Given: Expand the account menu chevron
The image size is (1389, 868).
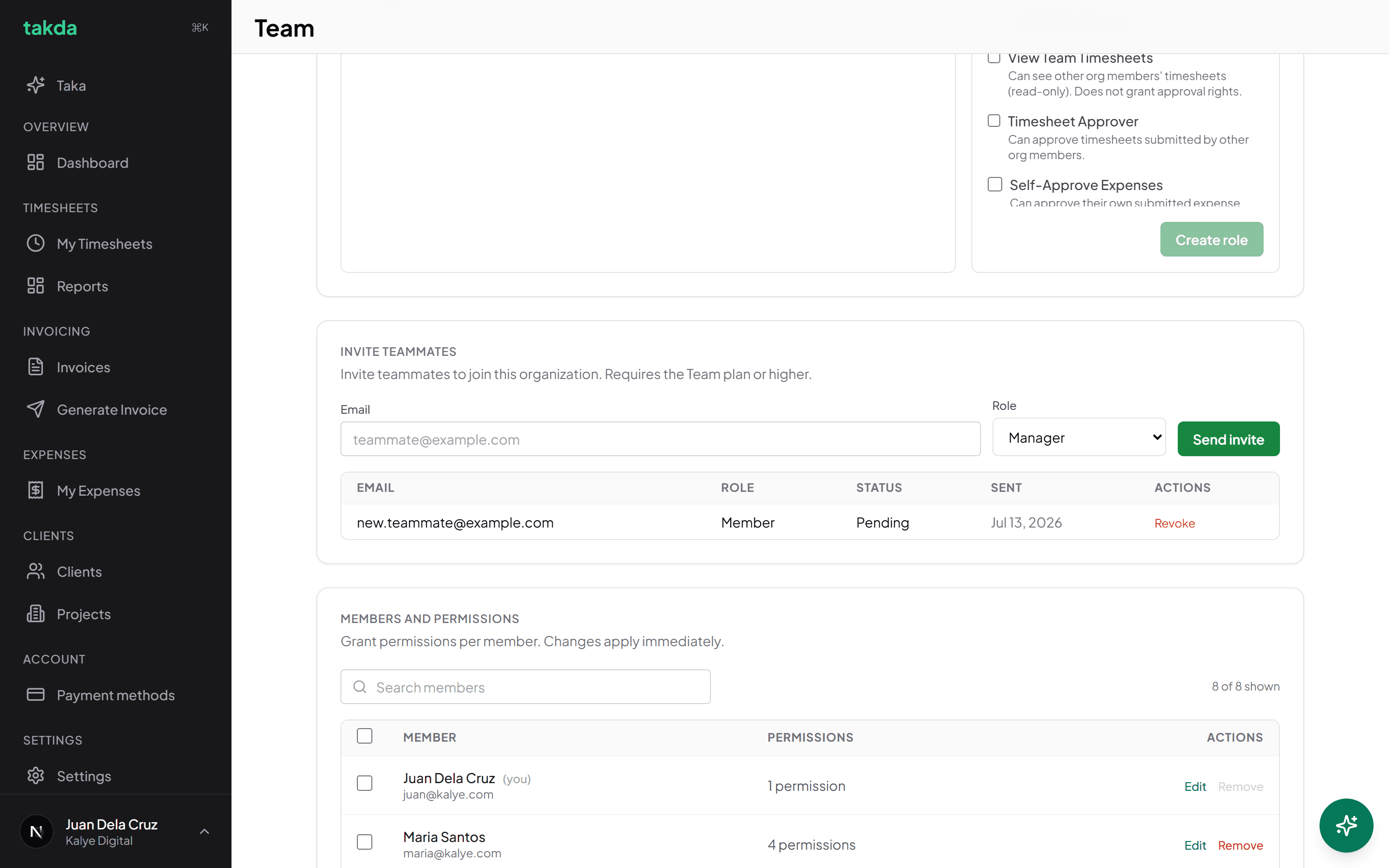Looking at the screenshot, I should tap(204, 831).
